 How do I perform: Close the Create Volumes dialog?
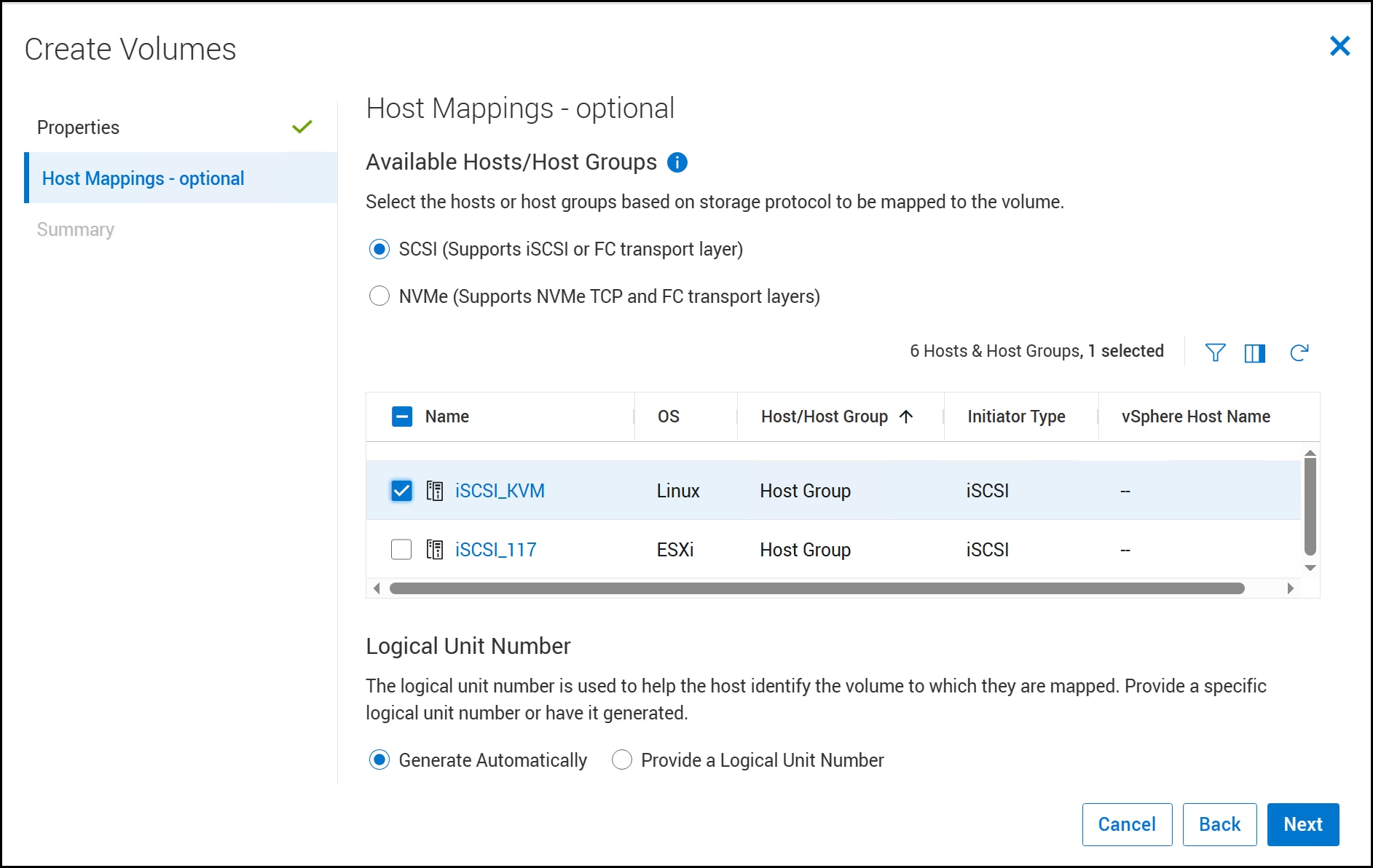tap(1339, 46)
